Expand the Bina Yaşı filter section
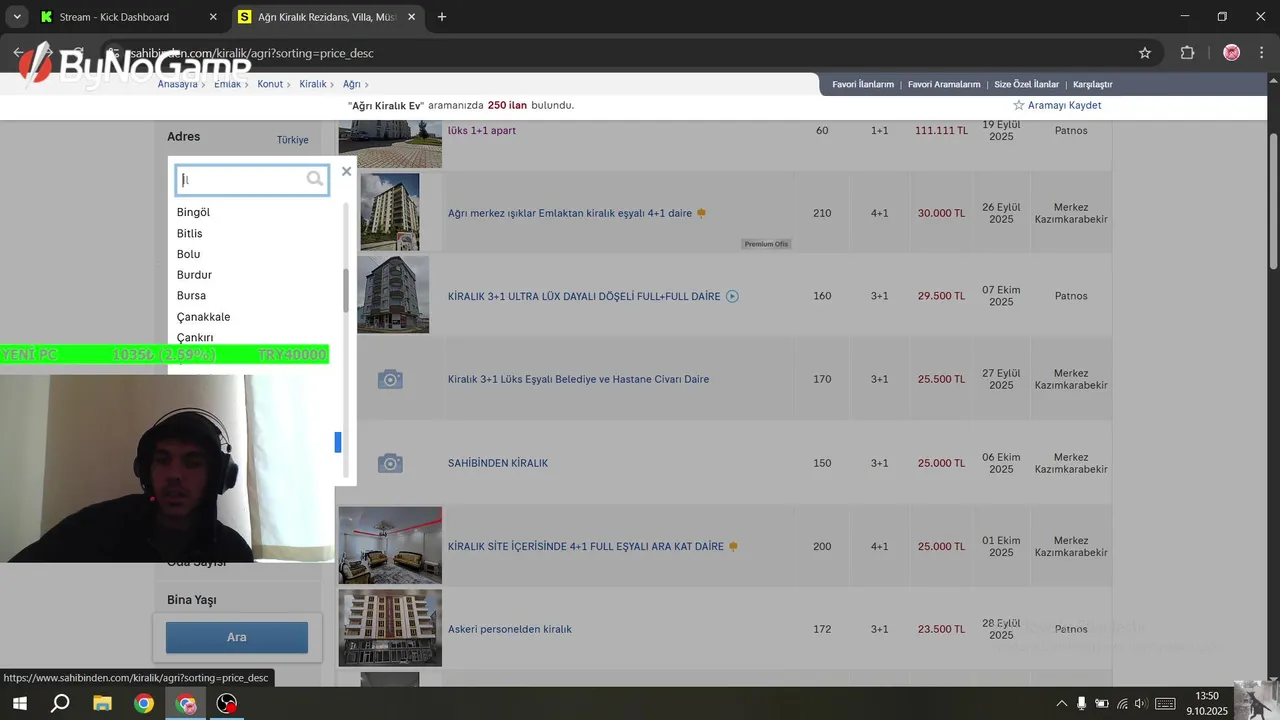This screenshot has width=1280, height=720. (x=192, y=600)
